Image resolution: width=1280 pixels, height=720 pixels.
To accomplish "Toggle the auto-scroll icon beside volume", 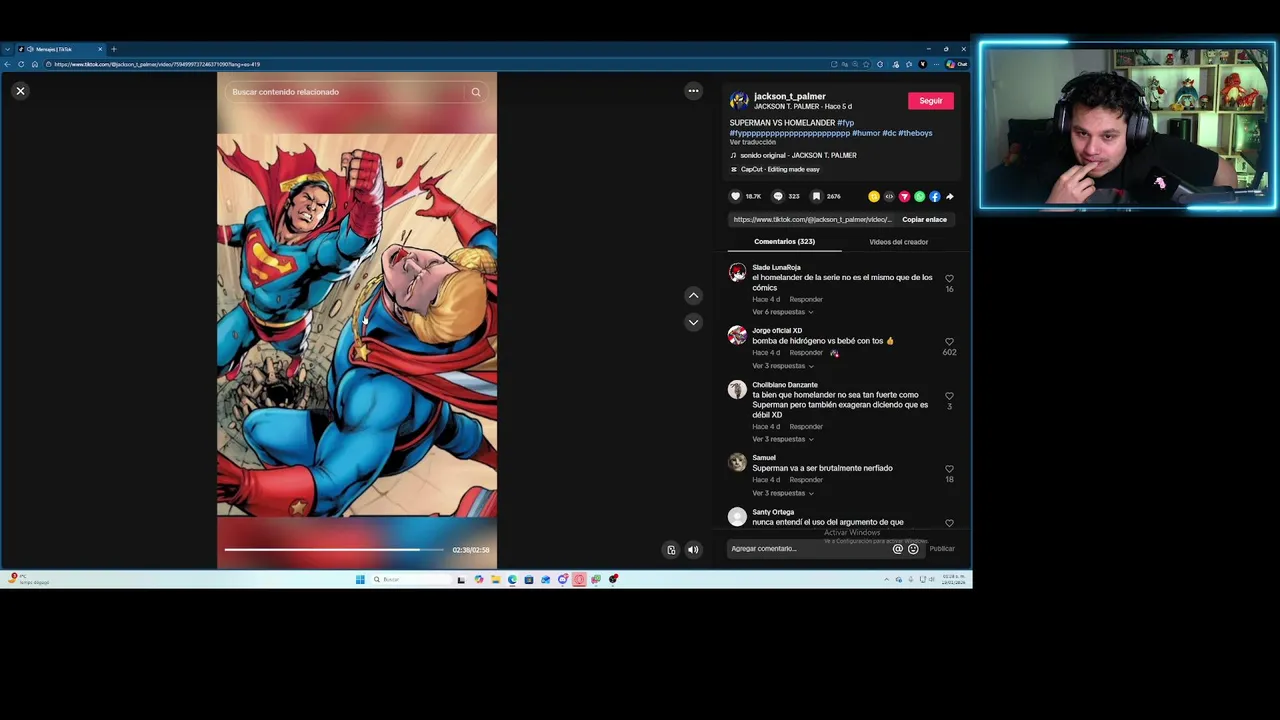I will point(671,550).
